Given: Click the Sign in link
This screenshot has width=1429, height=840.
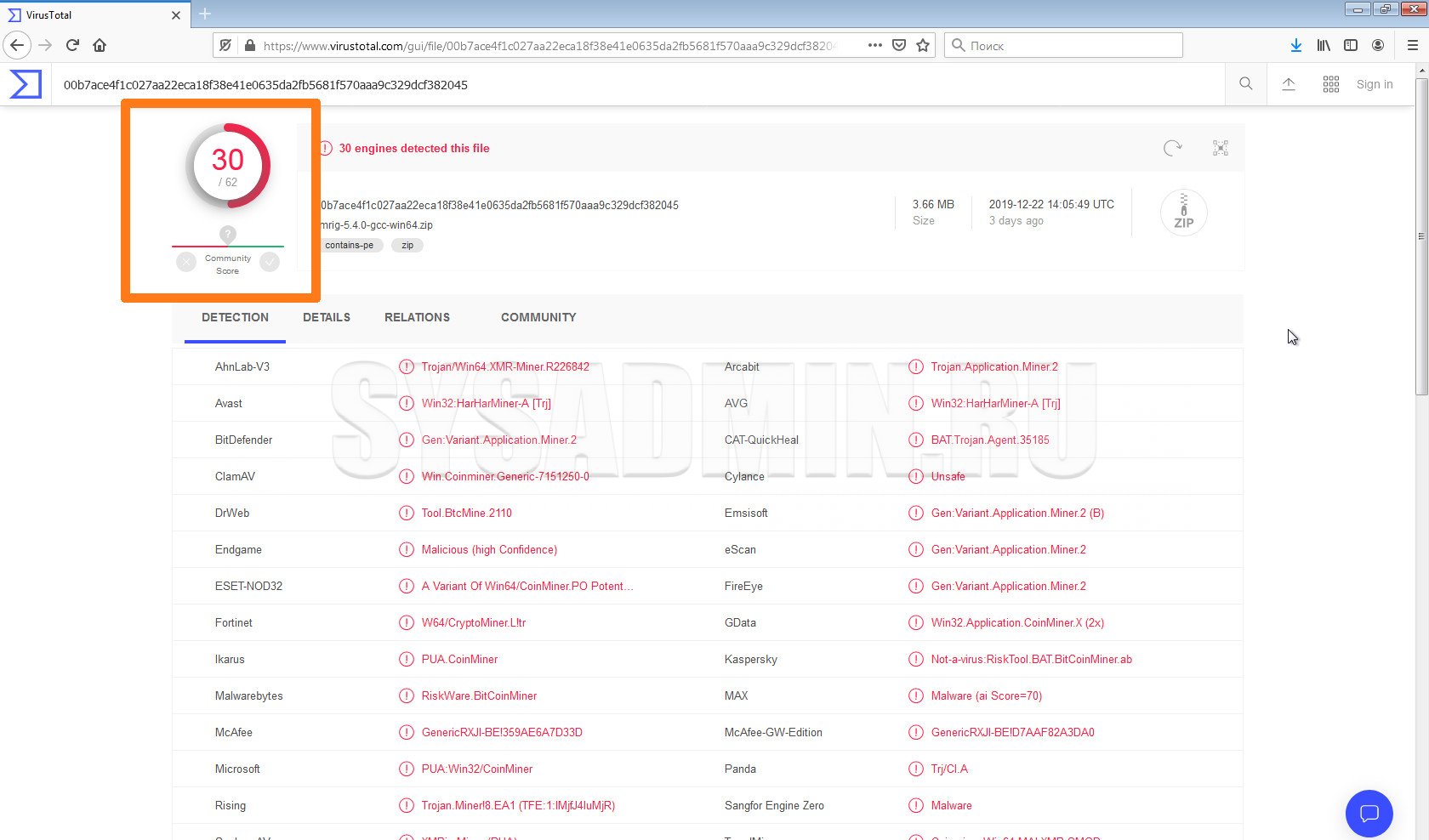Looking at the screenshot, I should (x=1375, y=84).
